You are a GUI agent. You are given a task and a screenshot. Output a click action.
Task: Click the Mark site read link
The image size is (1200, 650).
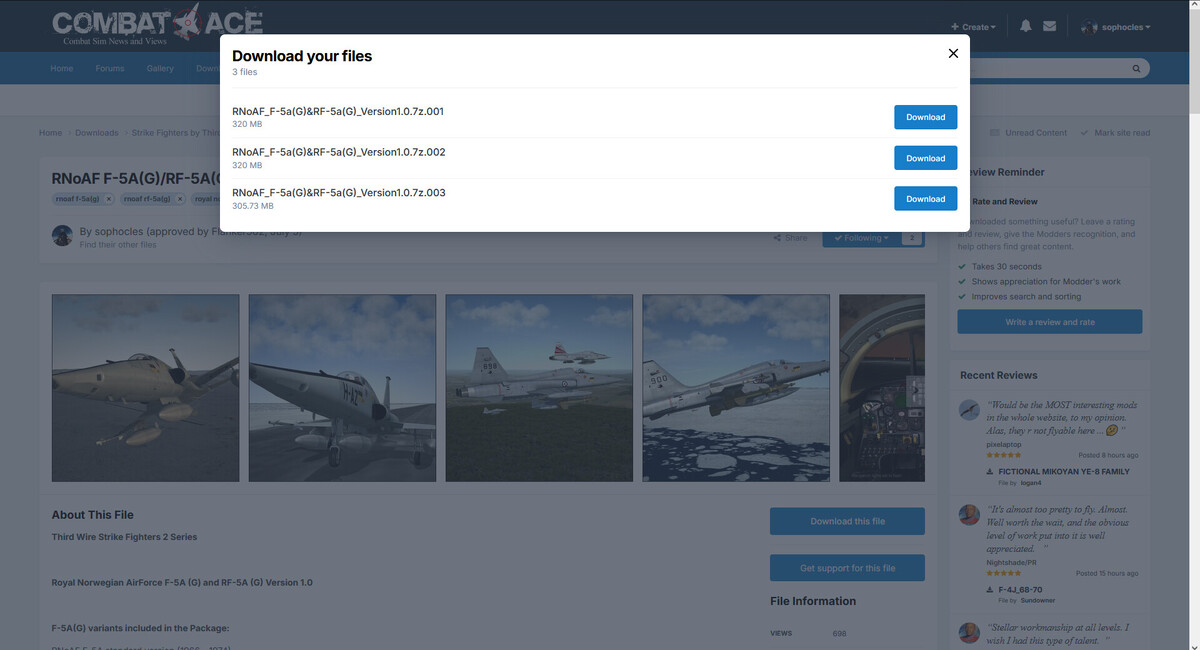click(1116, 133)
